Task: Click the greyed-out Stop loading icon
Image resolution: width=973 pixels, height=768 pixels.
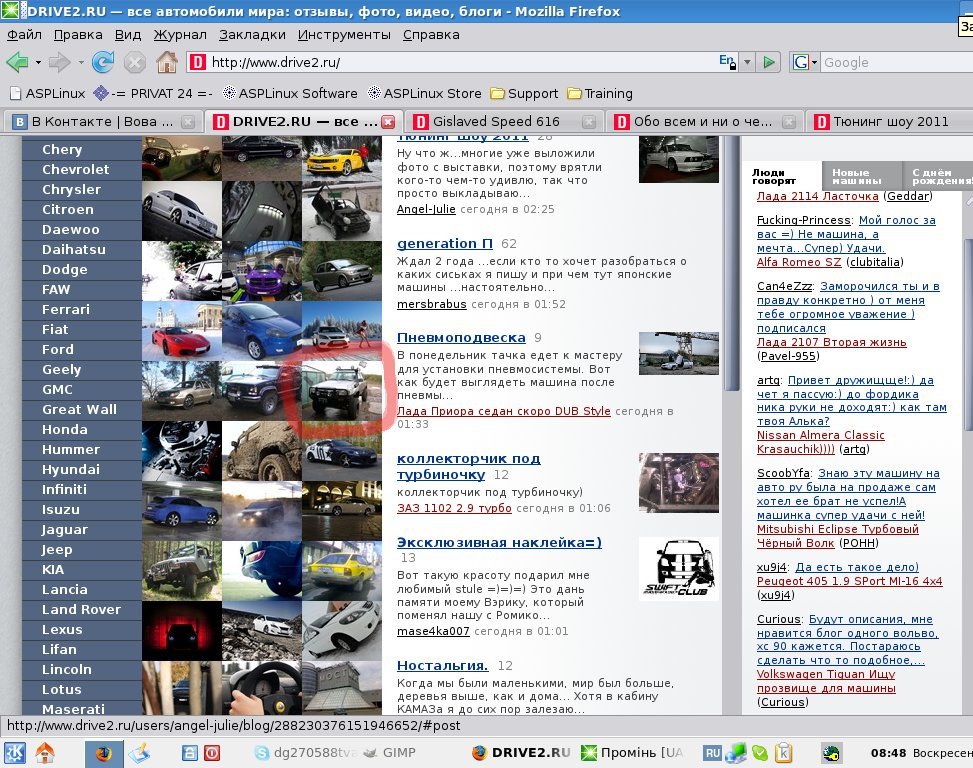Action: click(x=135, y=63)
